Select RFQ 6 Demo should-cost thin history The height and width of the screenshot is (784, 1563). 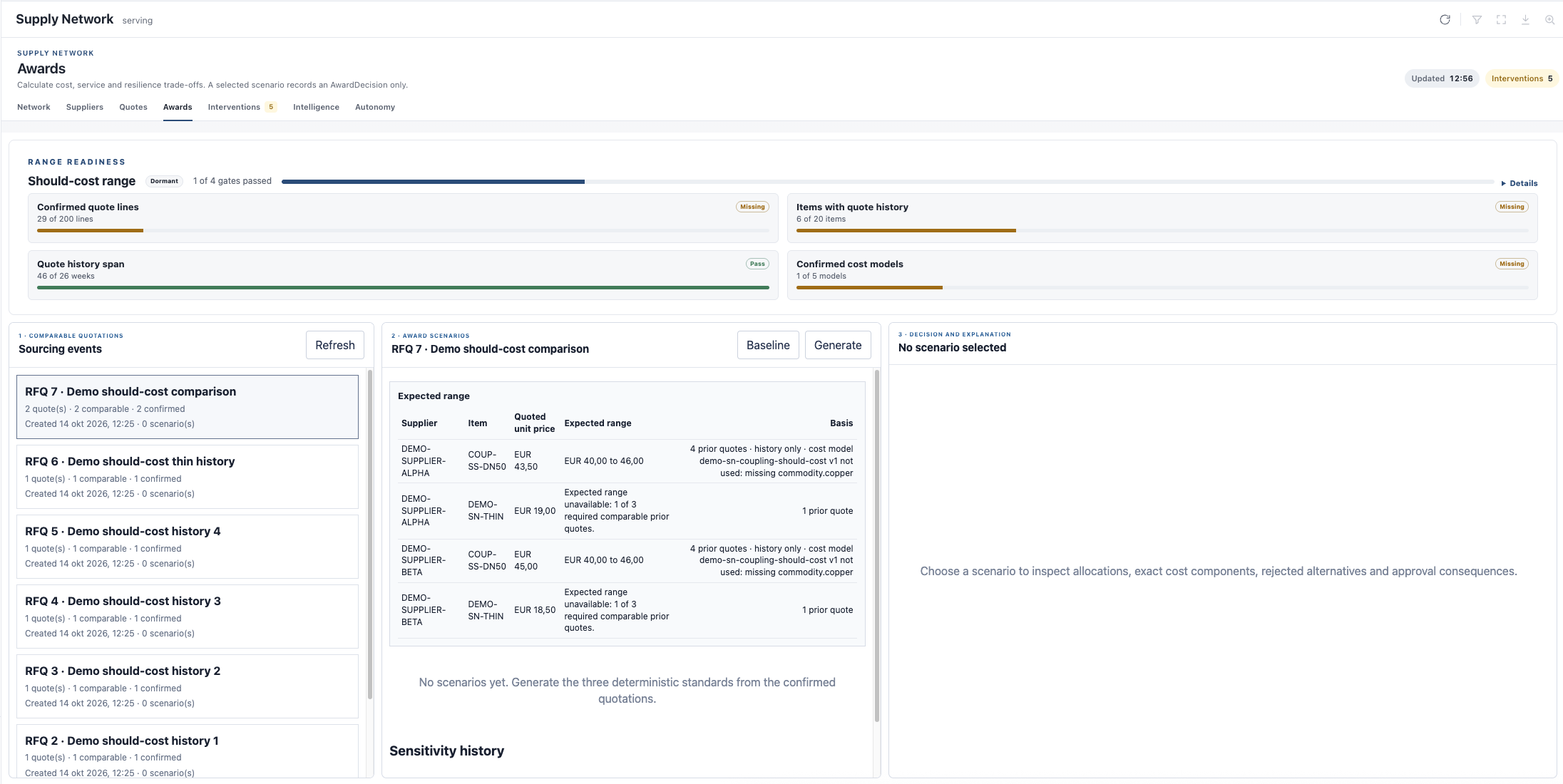coord(188,477)
